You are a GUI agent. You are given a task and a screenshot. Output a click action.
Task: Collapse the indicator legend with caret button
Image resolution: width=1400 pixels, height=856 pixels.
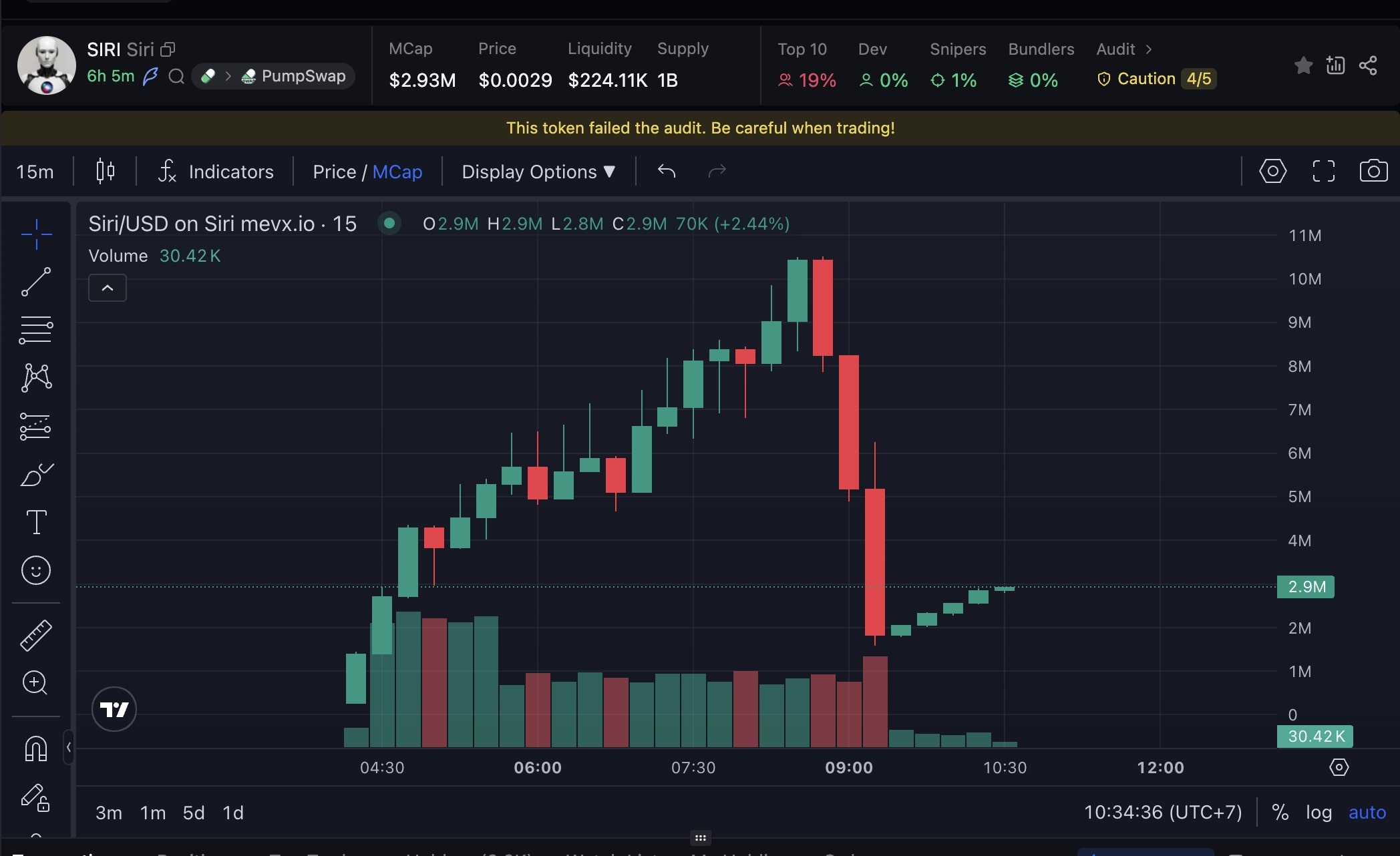[x=108, y=288]
